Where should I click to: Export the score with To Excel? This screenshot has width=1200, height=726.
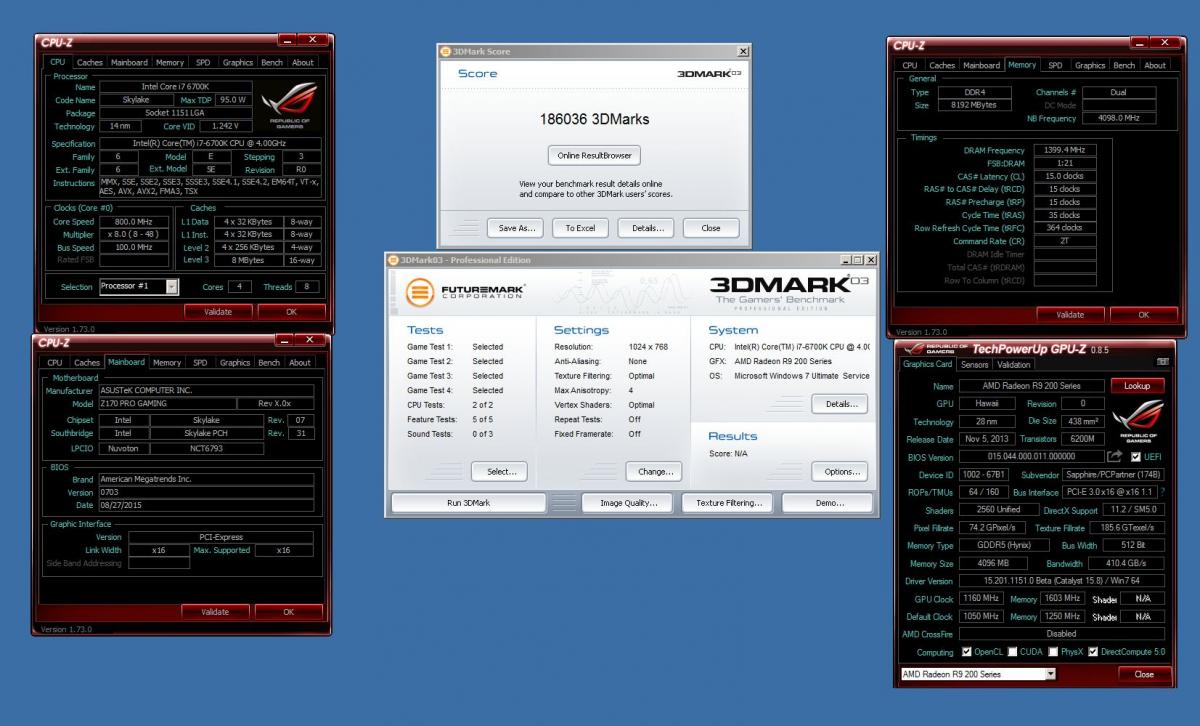tap(580, 228)
